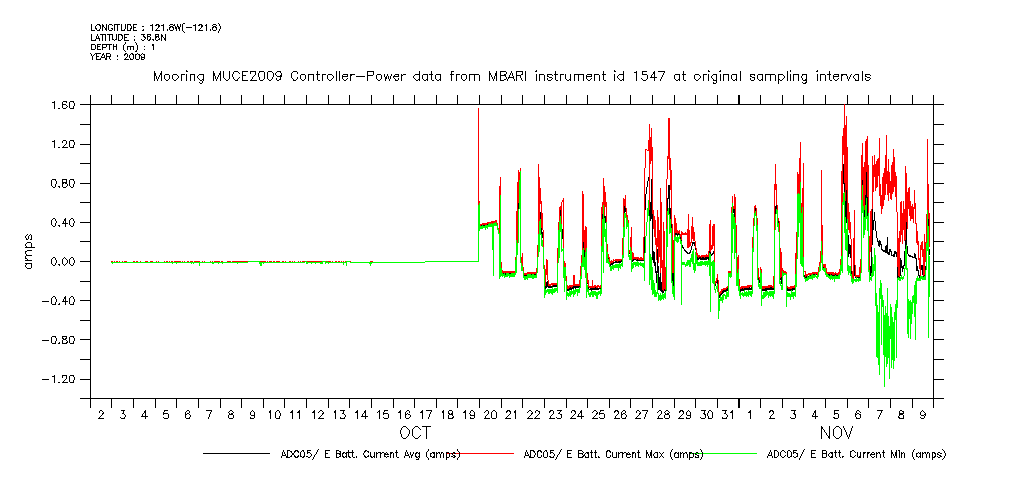
Task: Click date tick 28 on the x-axis
Action: [663, 414]
